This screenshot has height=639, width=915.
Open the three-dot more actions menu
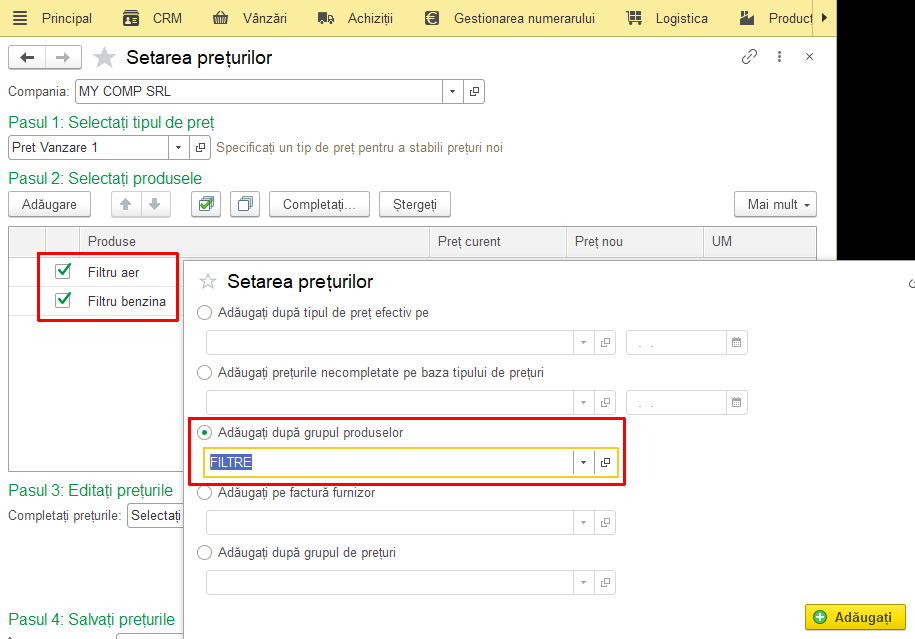pyautogui.click(x=779, y=57)
